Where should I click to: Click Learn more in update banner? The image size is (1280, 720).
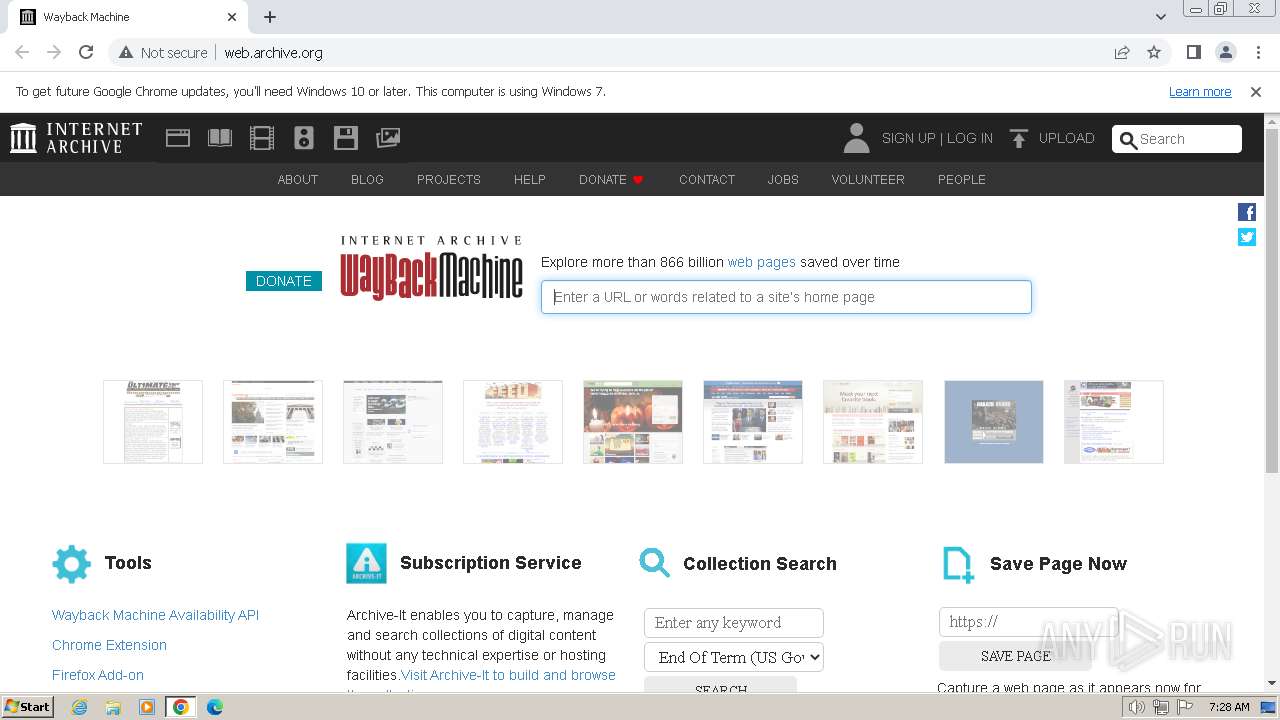[x=1200, y=91]
